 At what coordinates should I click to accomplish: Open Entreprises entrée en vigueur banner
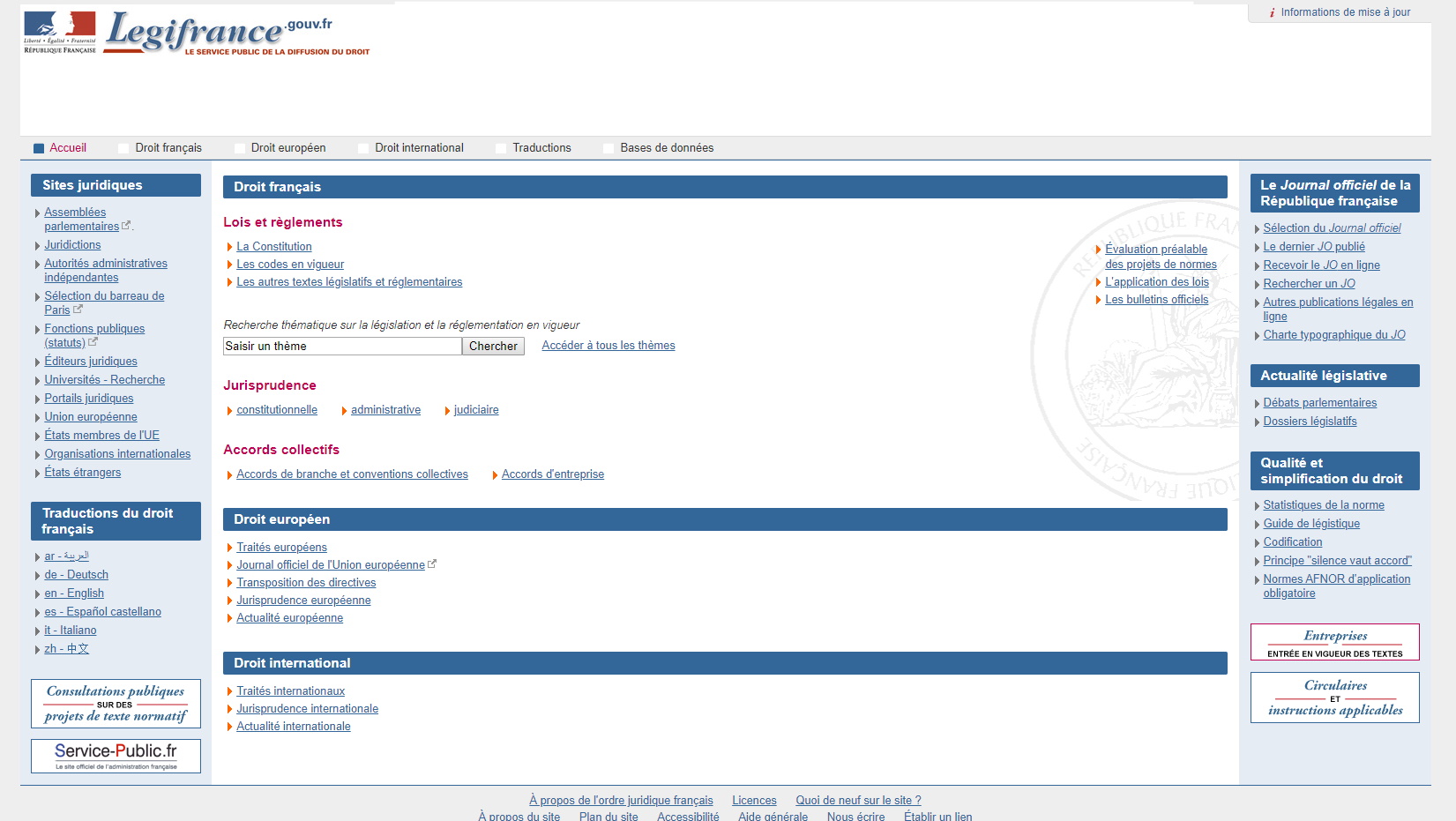1335,642
